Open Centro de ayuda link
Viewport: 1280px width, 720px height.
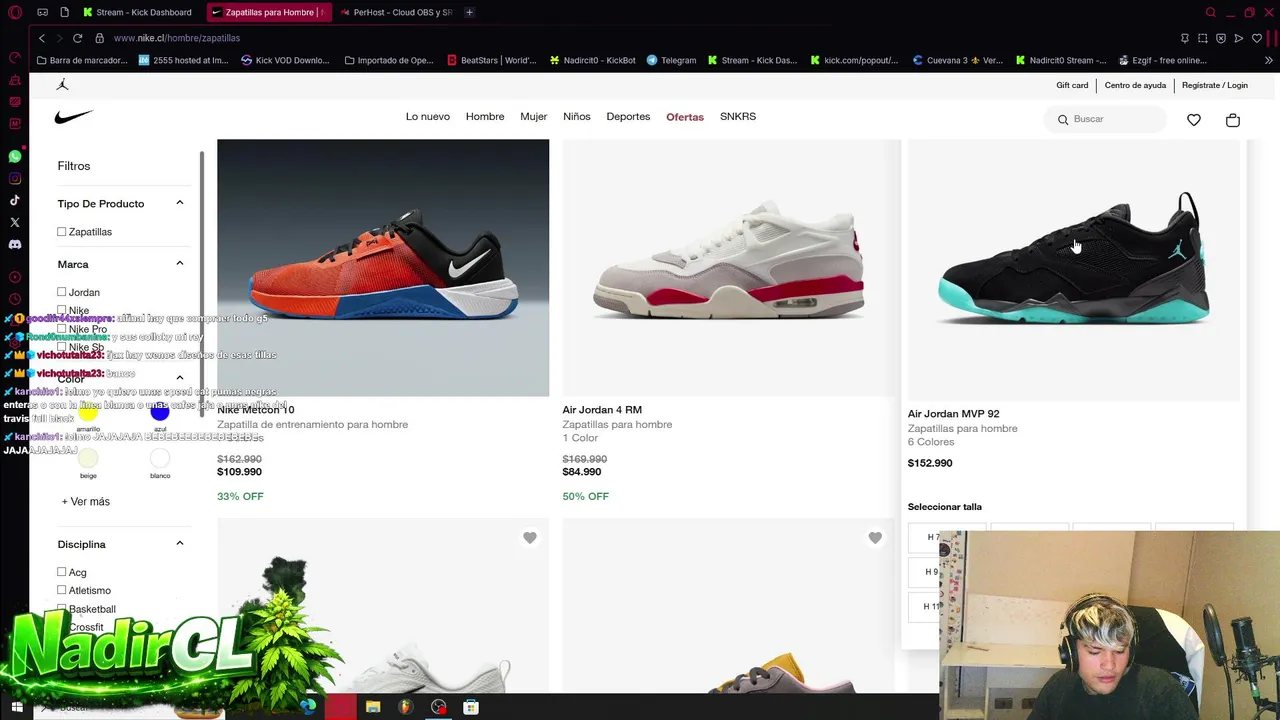click(1135, 85)
